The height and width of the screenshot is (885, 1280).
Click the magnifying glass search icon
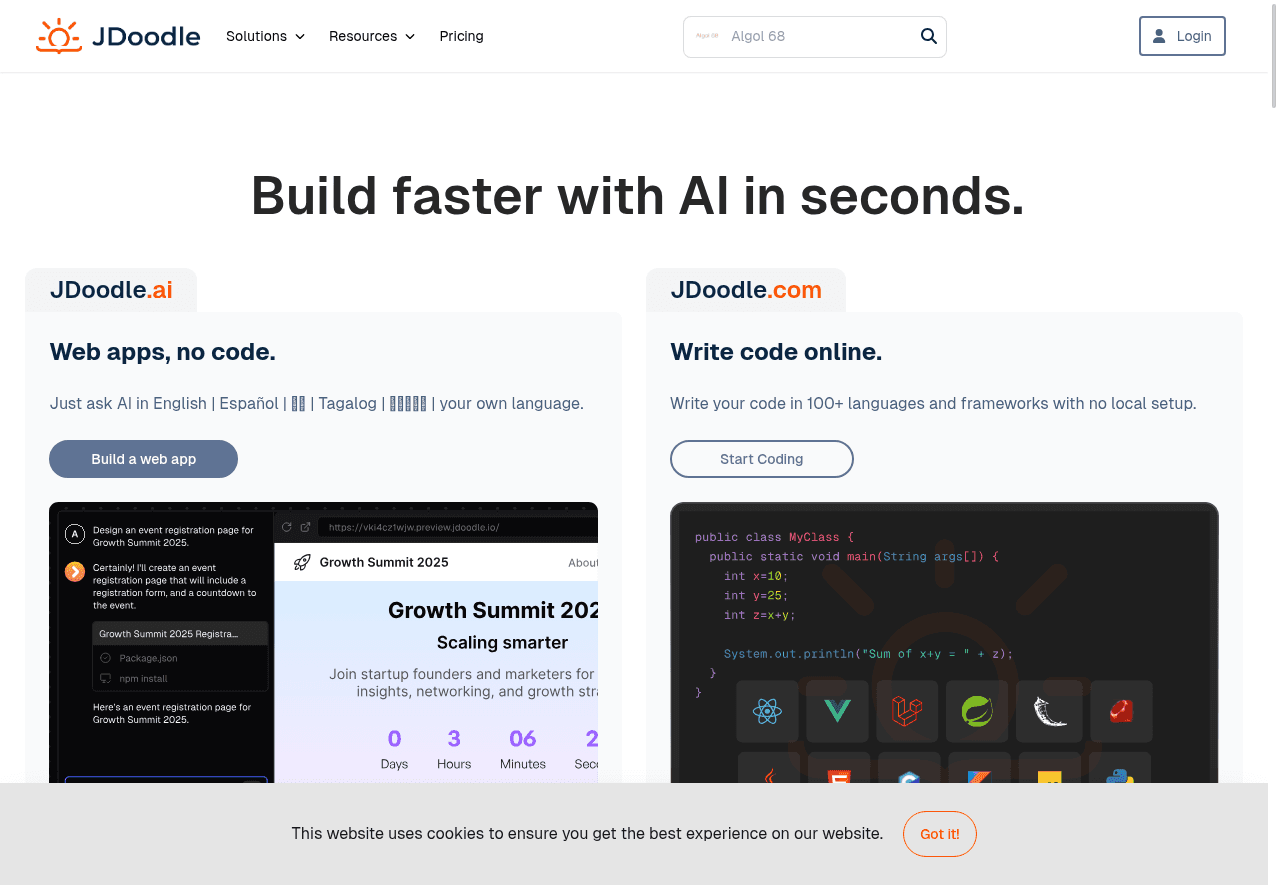[x=928, y=36]
